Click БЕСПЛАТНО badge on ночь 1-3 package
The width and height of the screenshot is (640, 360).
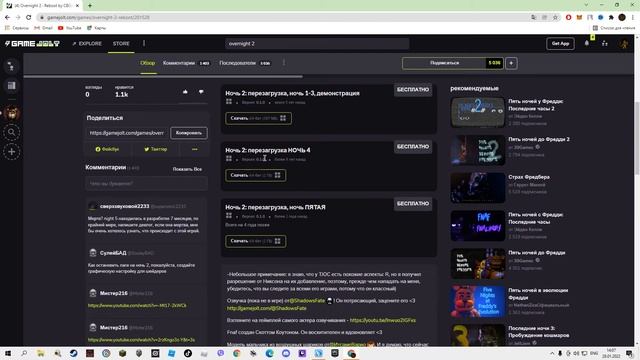[413, 89]
